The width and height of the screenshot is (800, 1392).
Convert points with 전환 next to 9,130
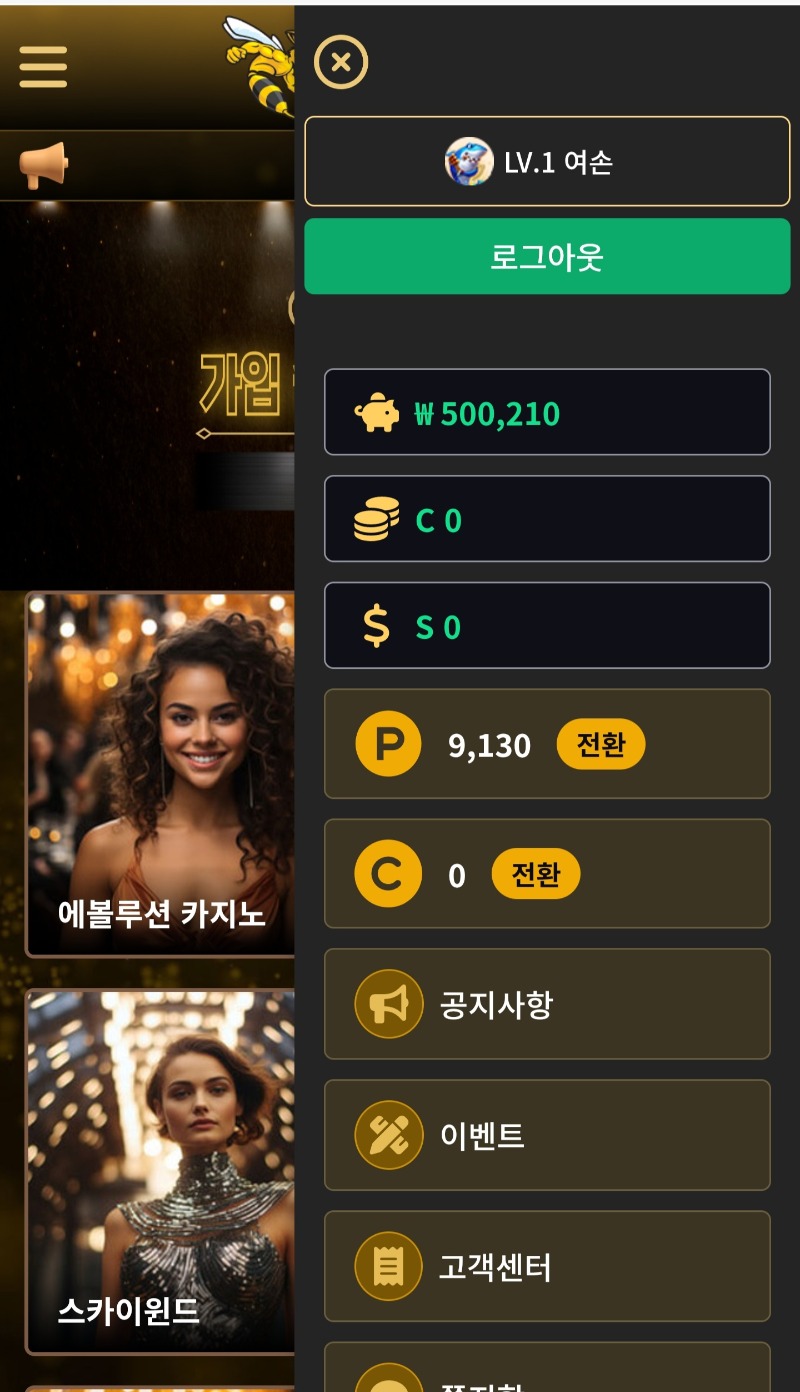click(x=601, y=744)
